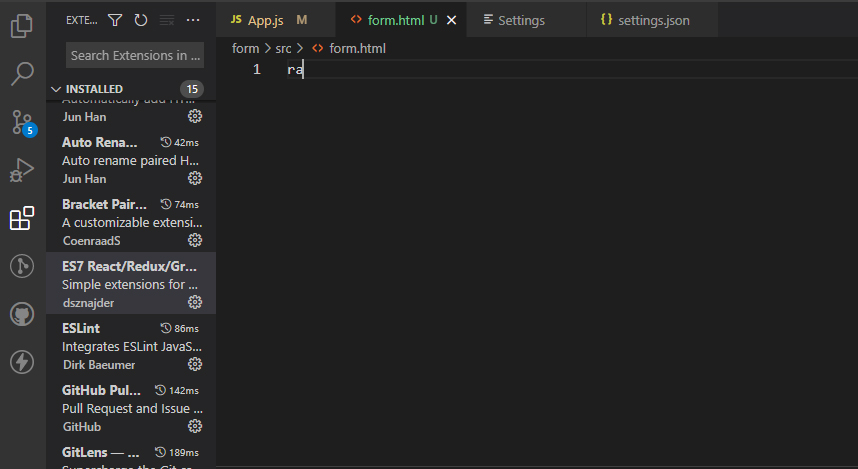Click the Search Extensions input field

click(x=135, y=55)
